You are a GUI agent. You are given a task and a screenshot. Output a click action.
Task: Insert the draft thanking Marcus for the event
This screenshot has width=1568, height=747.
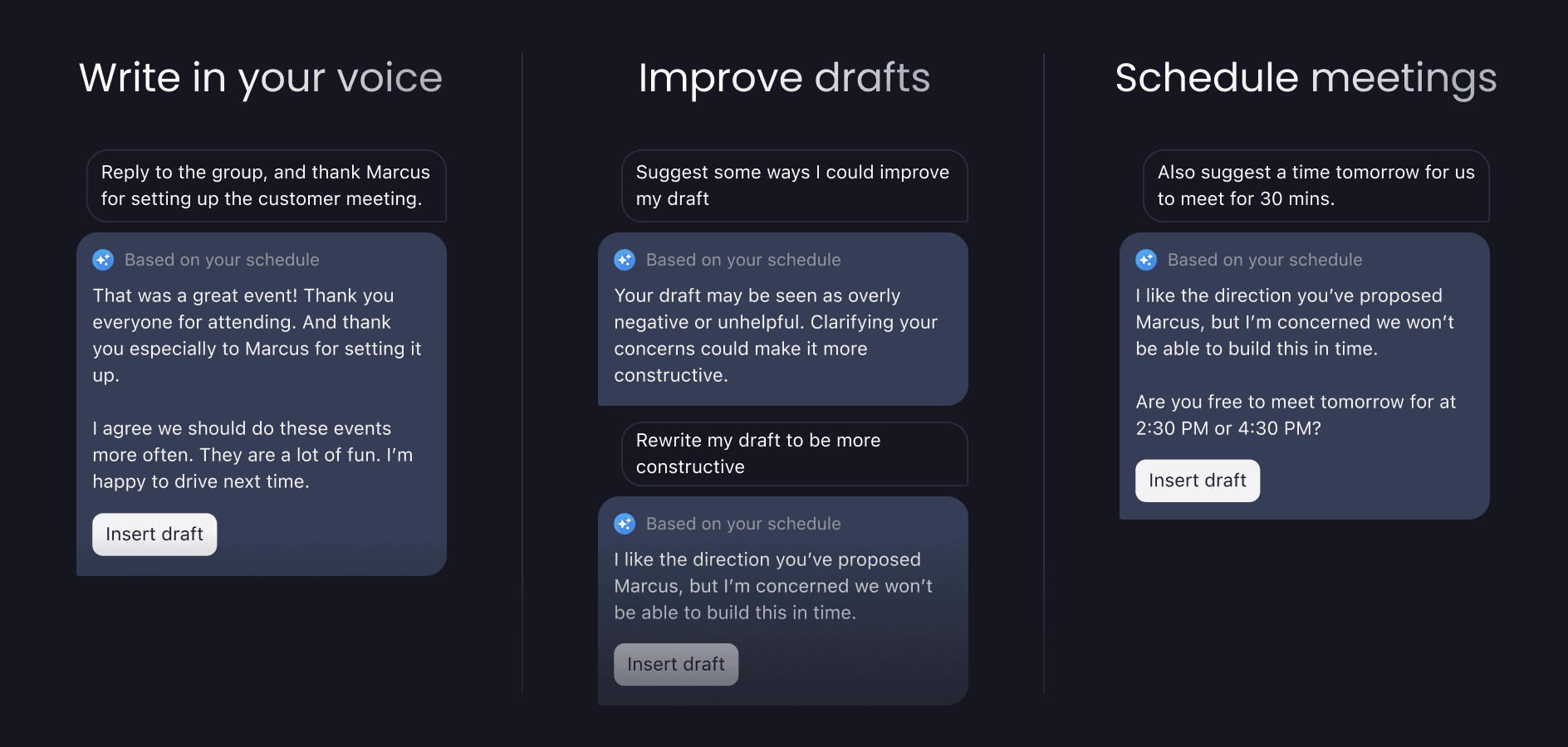click(154, 534)
